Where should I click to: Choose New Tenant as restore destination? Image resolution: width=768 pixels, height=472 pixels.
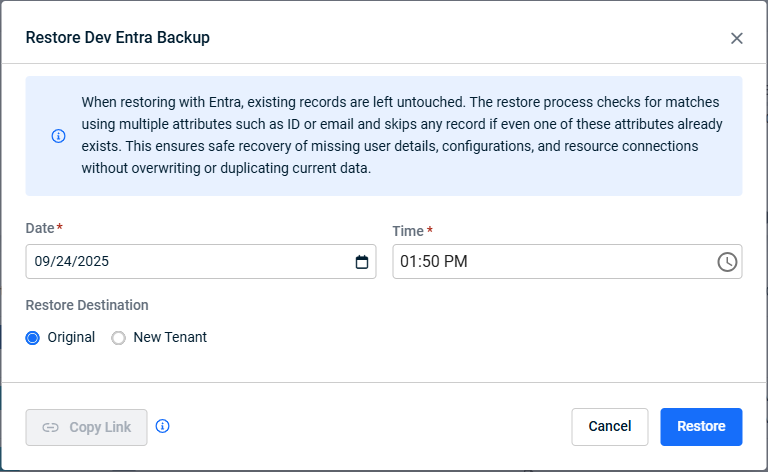(x=119, y=338)
